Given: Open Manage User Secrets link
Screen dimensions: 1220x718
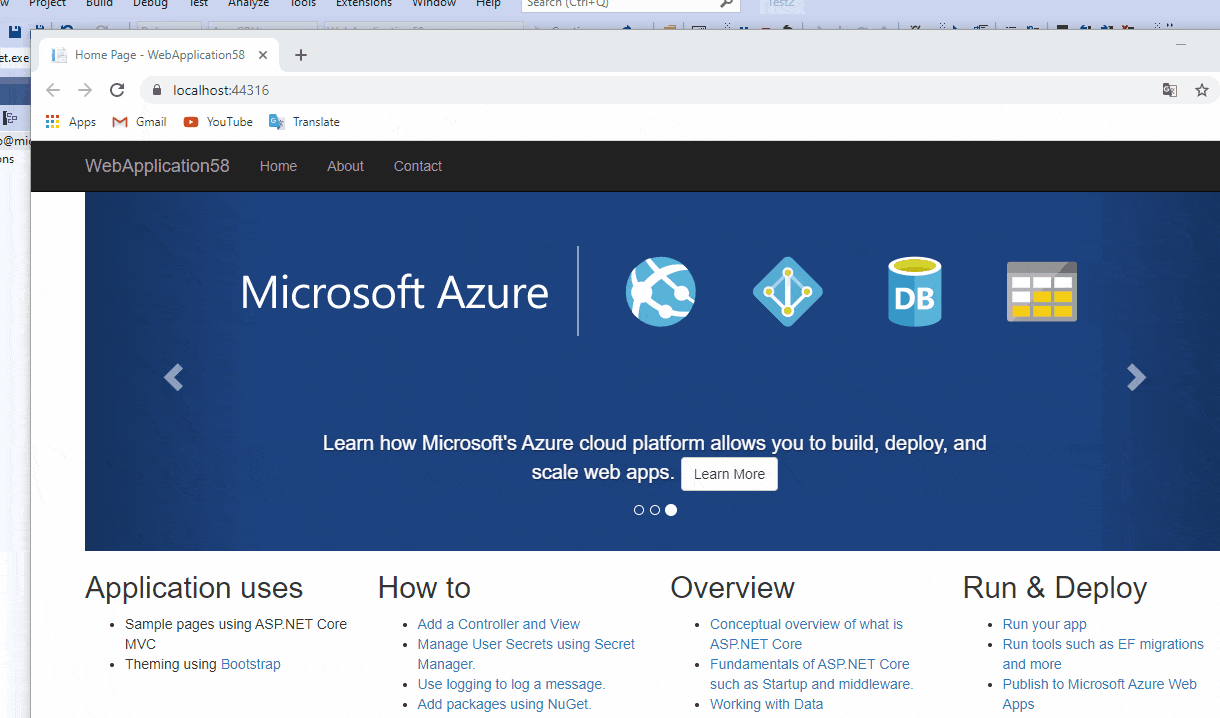Looking at the screenshot, I should 526,654.
